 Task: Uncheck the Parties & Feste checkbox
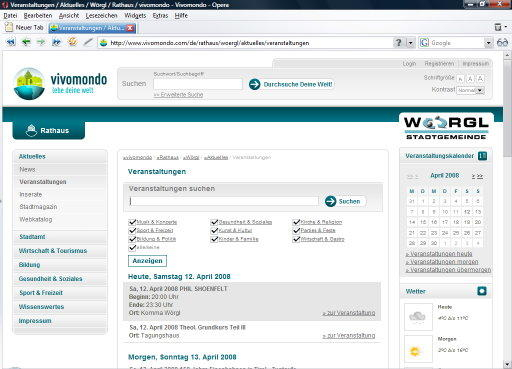[x=296, y=230]
